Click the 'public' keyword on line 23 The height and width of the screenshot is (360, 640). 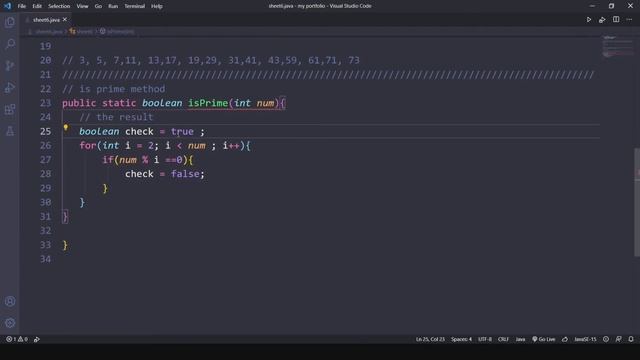pos(79,103)
